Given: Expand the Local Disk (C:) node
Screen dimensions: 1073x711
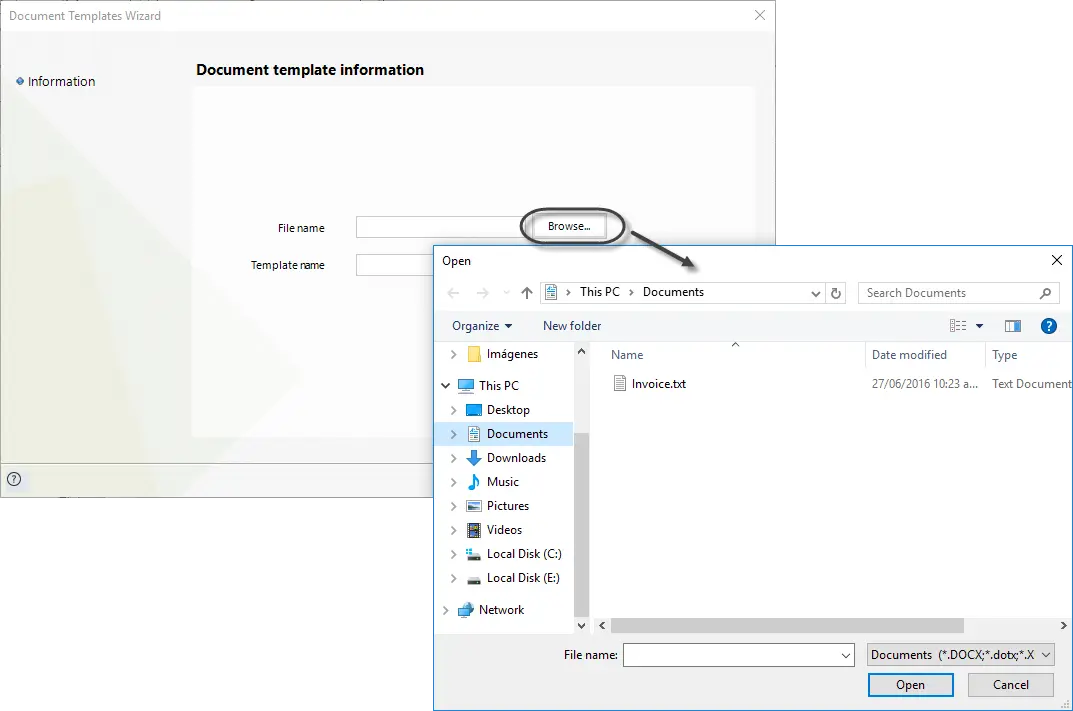Looking at the screenshot, I should point(453,554).
